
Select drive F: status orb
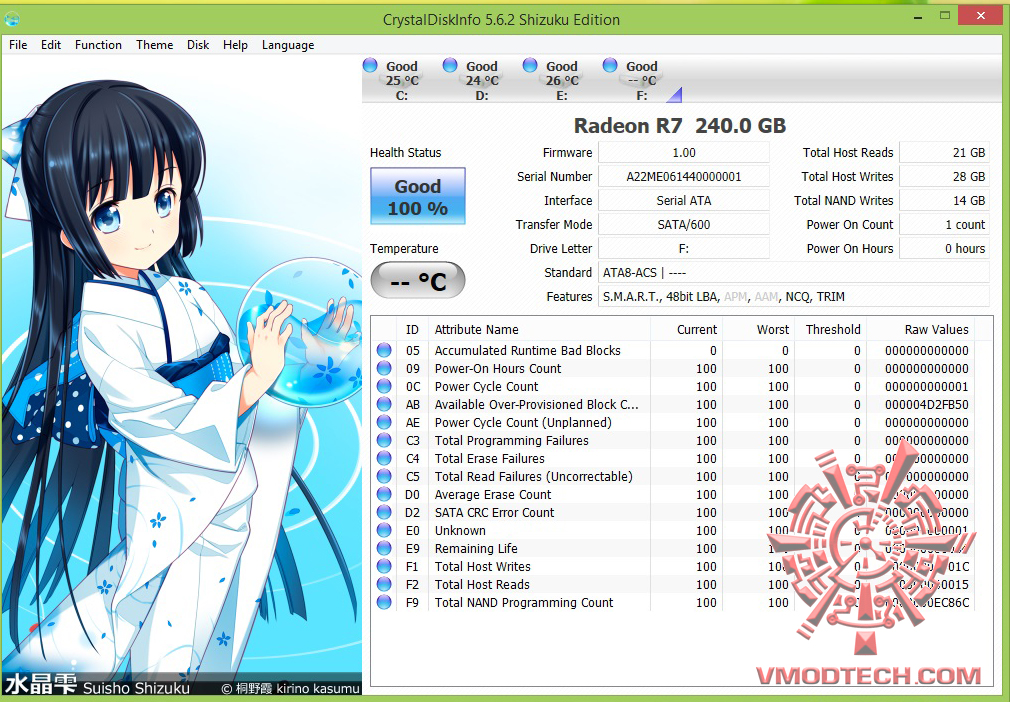[610, 65]
